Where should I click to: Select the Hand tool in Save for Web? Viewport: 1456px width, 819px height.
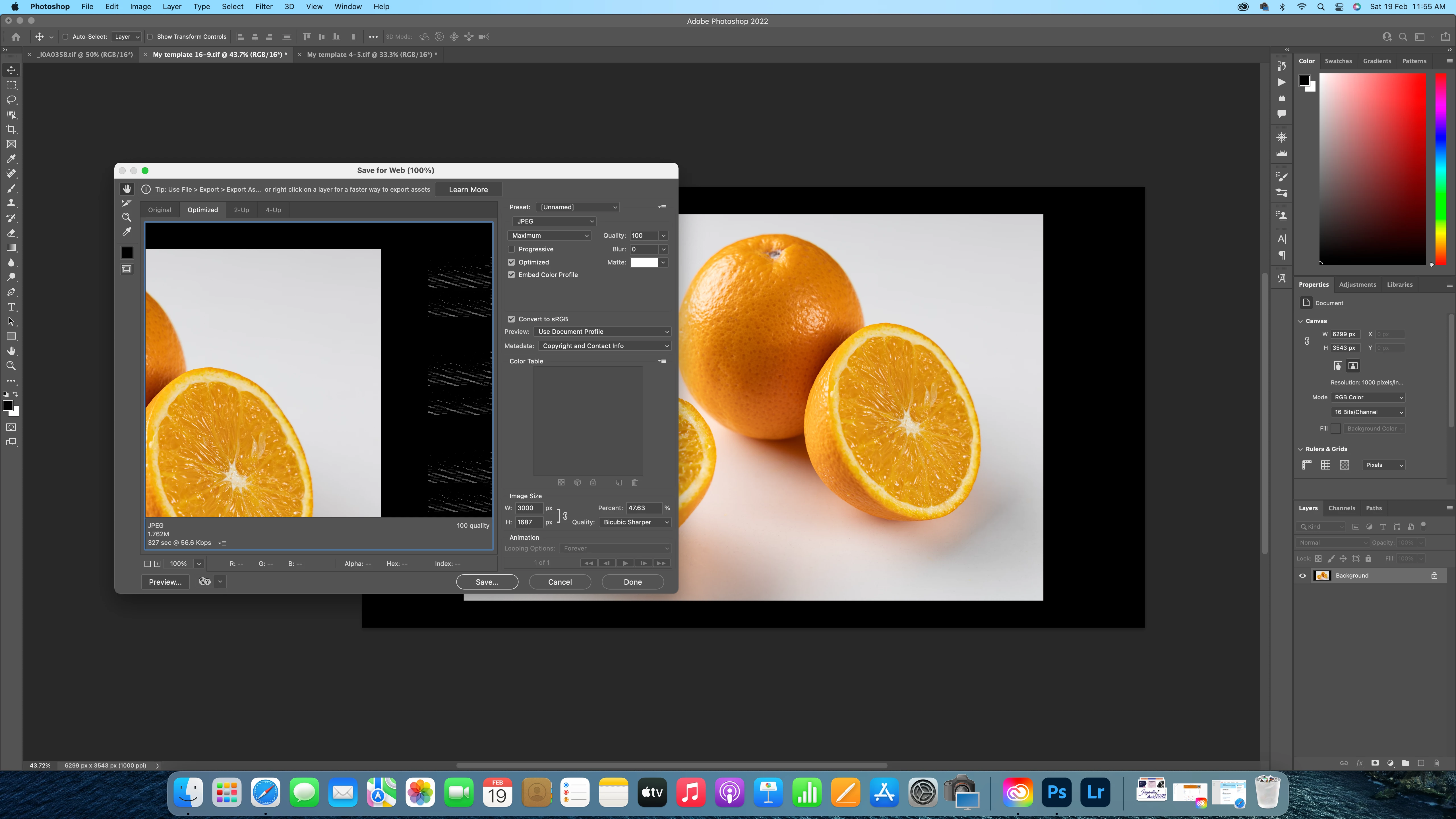click(127, 189)
